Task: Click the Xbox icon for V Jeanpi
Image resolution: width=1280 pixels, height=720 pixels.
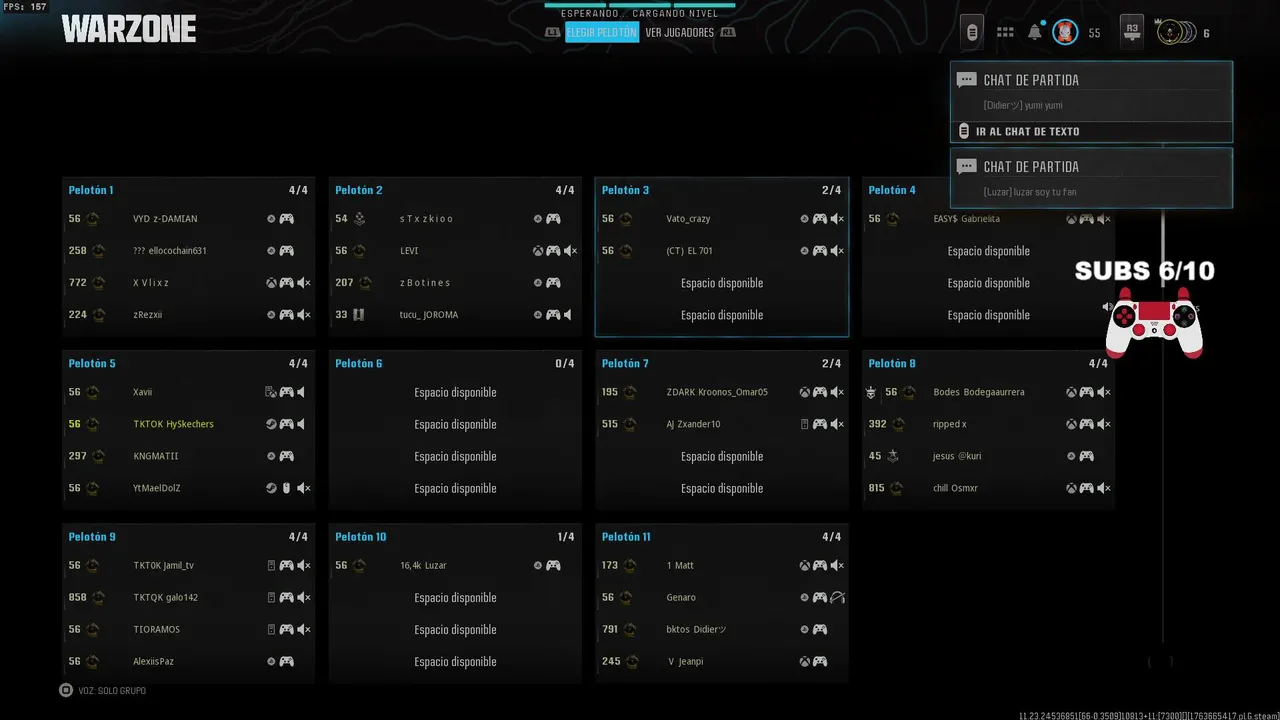Action: tap(805, 661)
